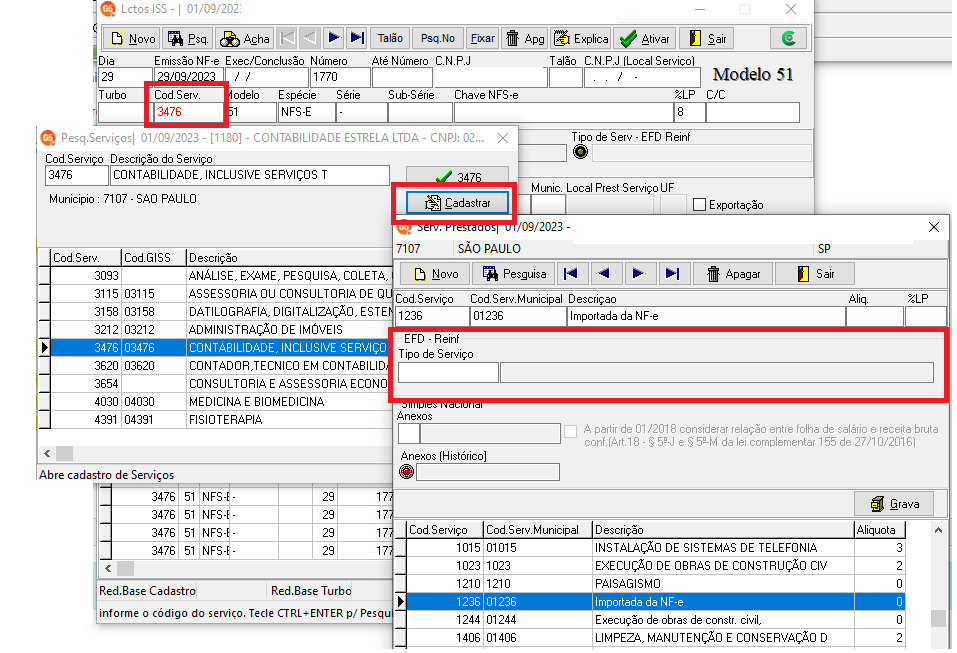Click the Cod.Serv. field showing 3476
957x653 pixels.
coord(188,112)
